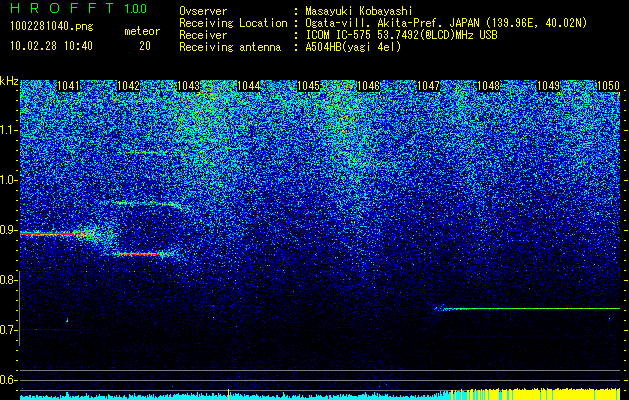Click the echo trace near 0.95 kHz at 1042
629x400 pixels.
coord(146,204)
